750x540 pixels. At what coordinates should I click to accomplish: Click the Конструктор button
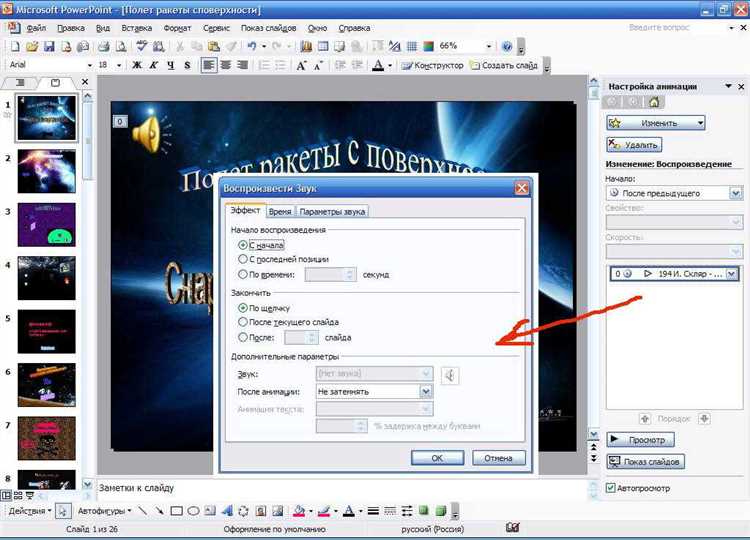click(432, 65)
